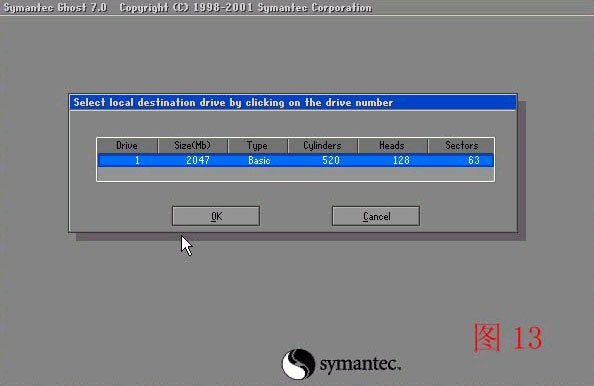Screen dimensions: 594x386
Task: Click the Sectors column header
Action: click(461, 145)
